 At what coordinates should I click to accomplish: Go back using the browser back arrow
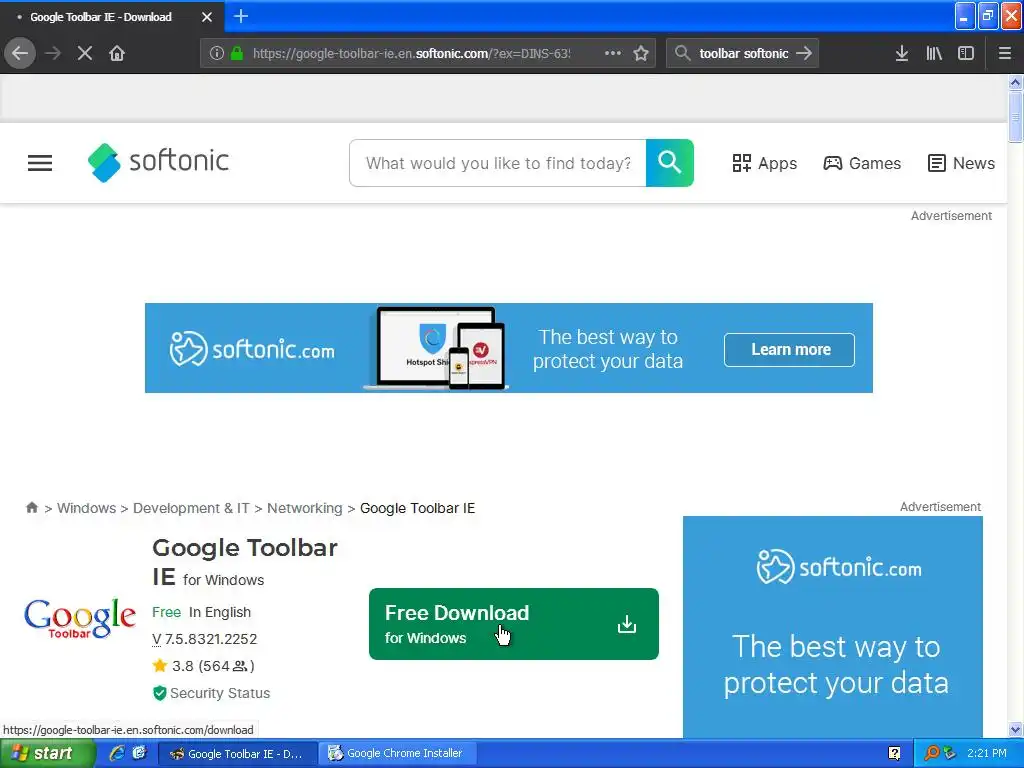click(20, 54)
